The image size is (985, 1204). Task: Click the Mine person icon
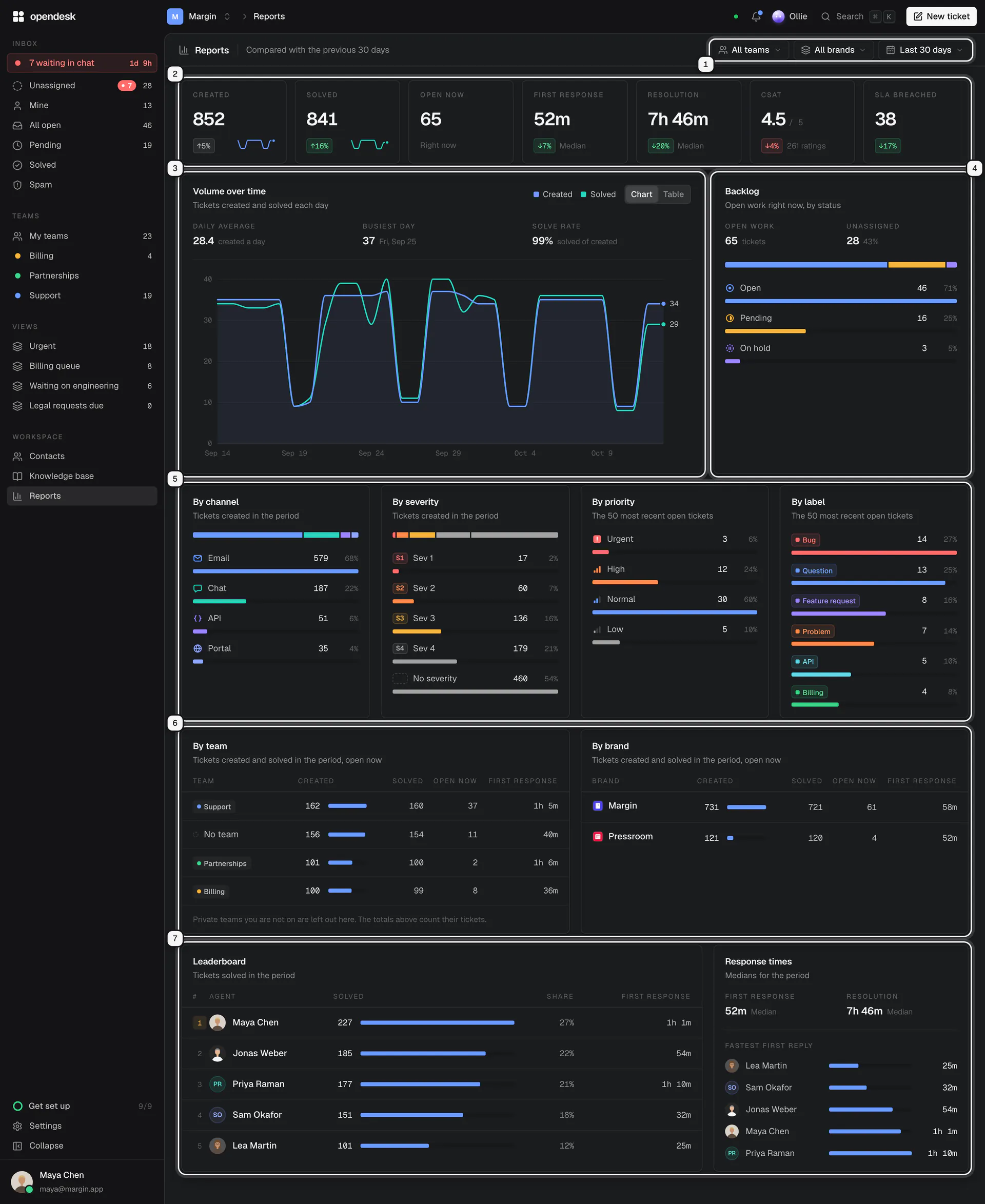coord(17,106)
